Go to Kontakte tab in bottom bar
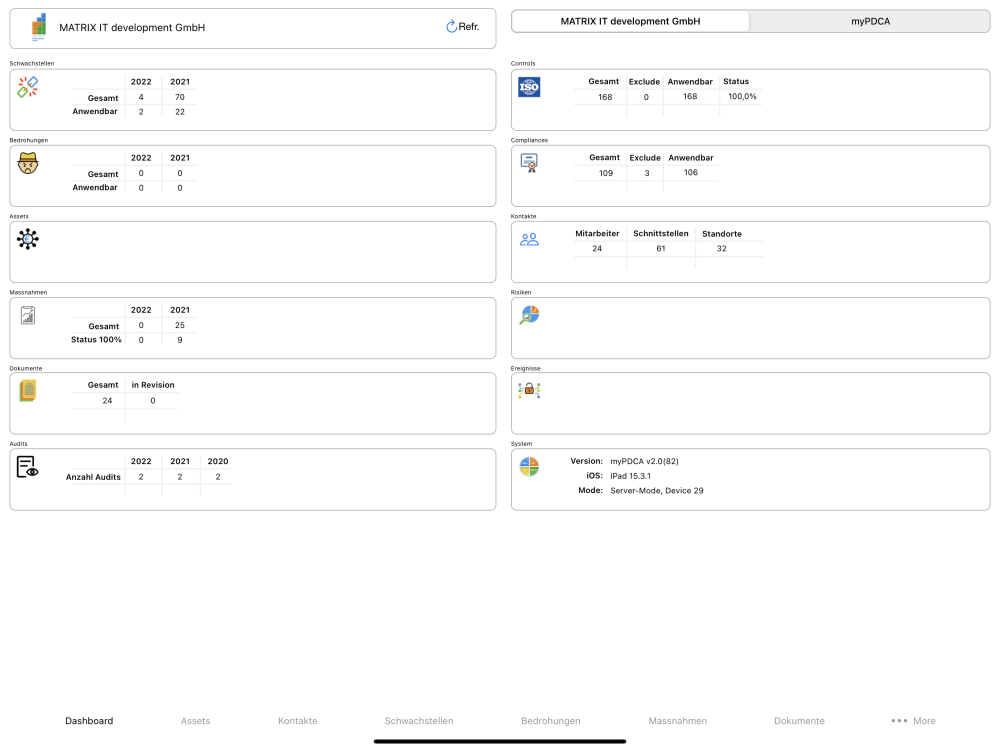1000x749 pixels. click(297, 721)
